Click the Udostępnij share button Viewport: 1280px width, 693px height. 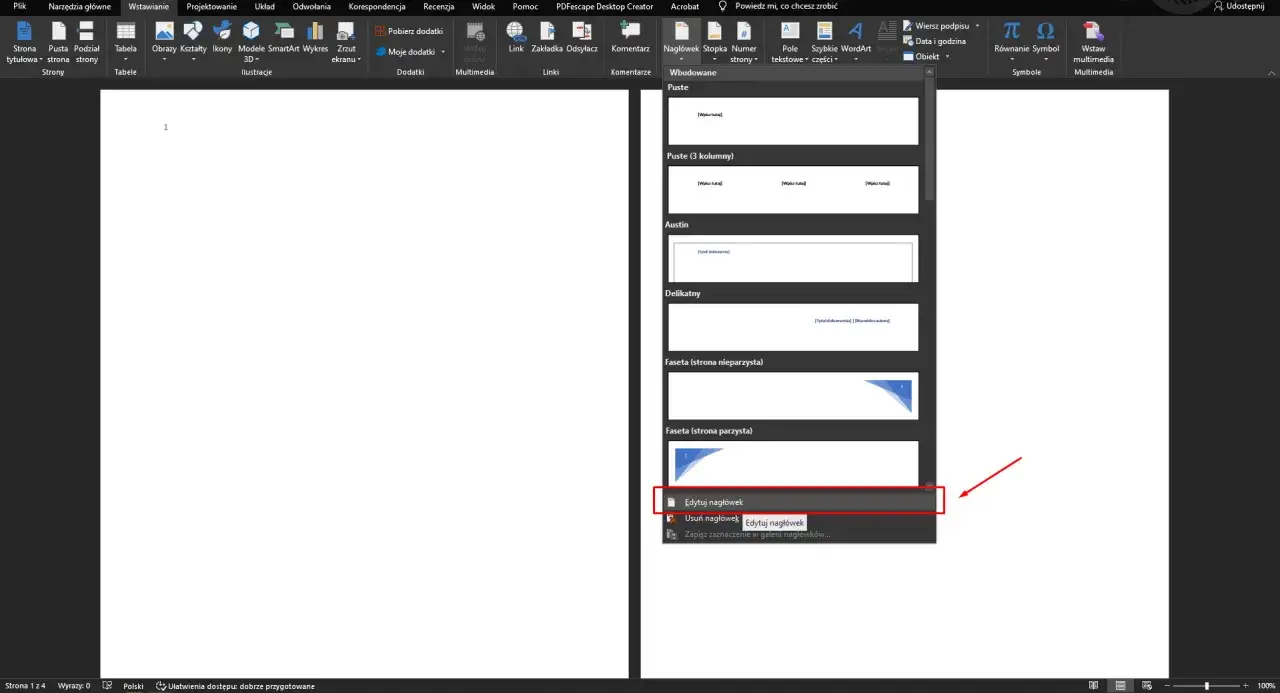[1238, 6]
